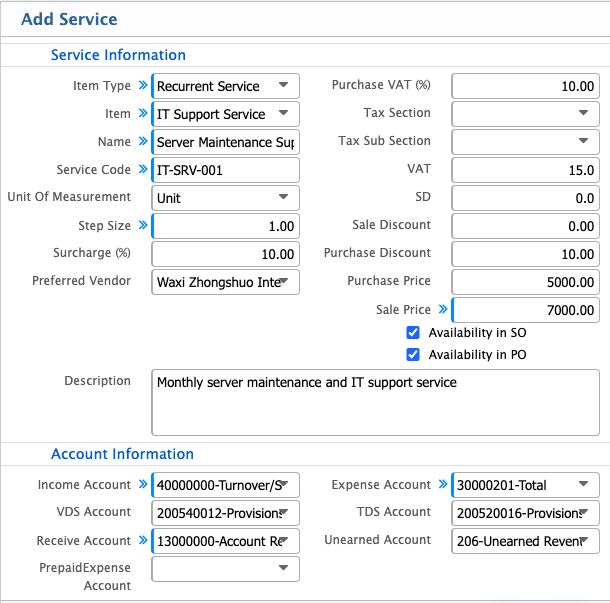Click the VAT field showing 15.0
610x603 pixels.
526,170
